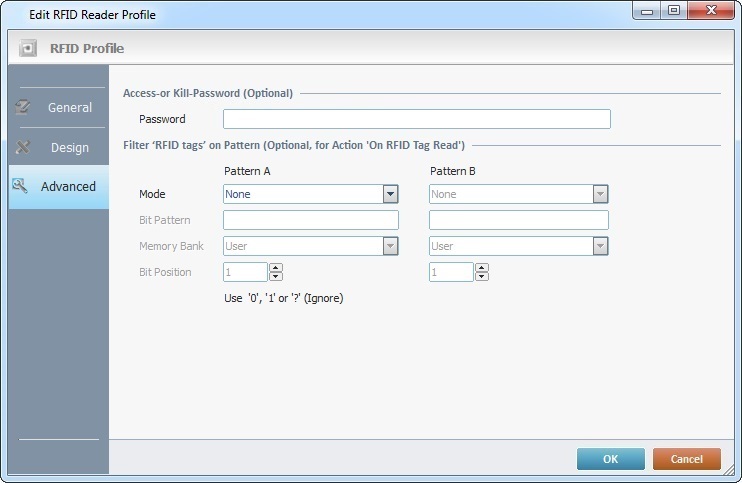Click the RFID Profile header icon
Screen dimensions: 742x483
coord(28,47)
